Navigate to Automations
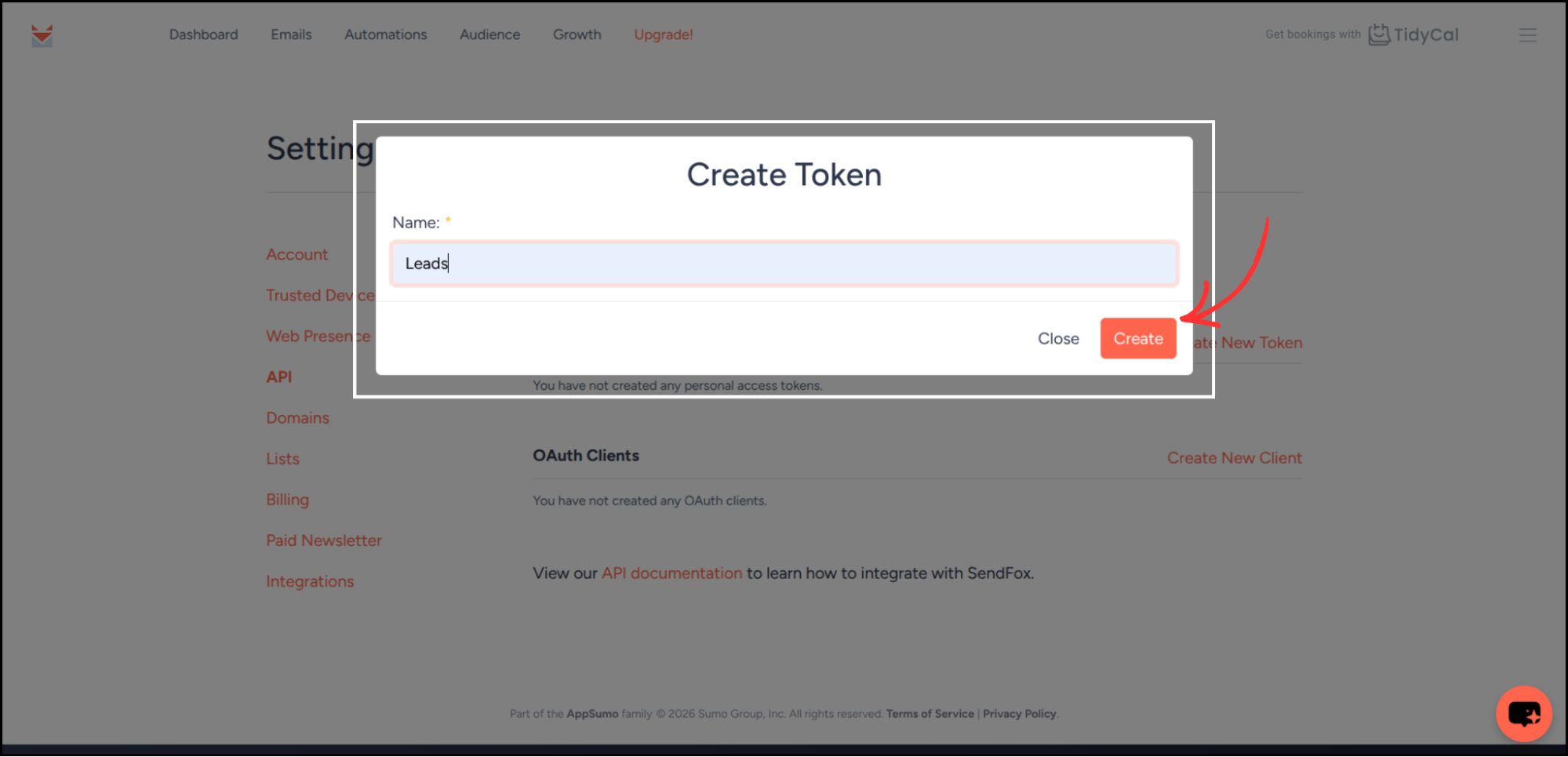The width and height of the screenshot is (1568, 757). (385, 35)
